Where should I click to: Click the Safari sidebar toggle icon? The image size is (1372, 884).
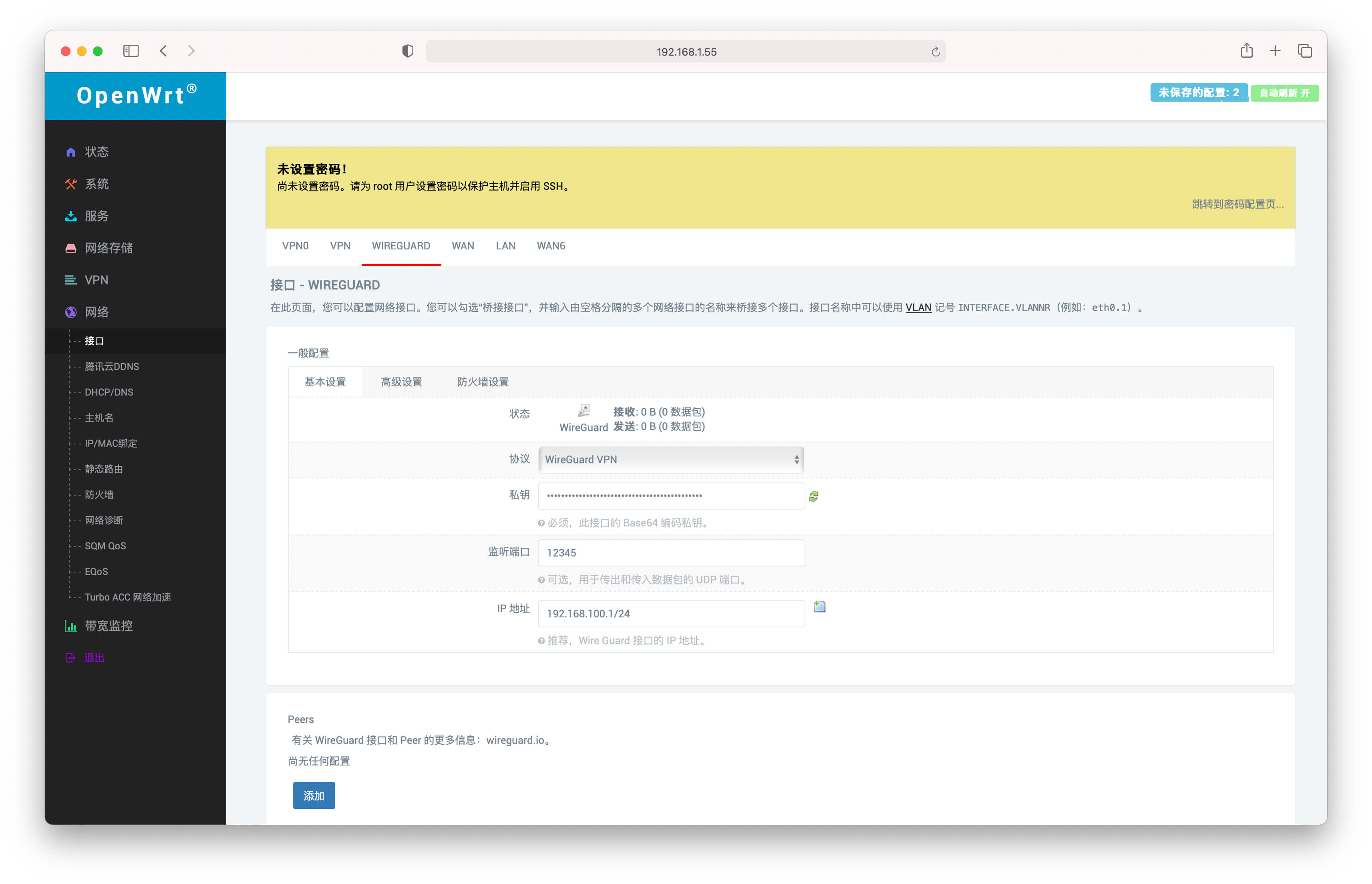[131, 51]
